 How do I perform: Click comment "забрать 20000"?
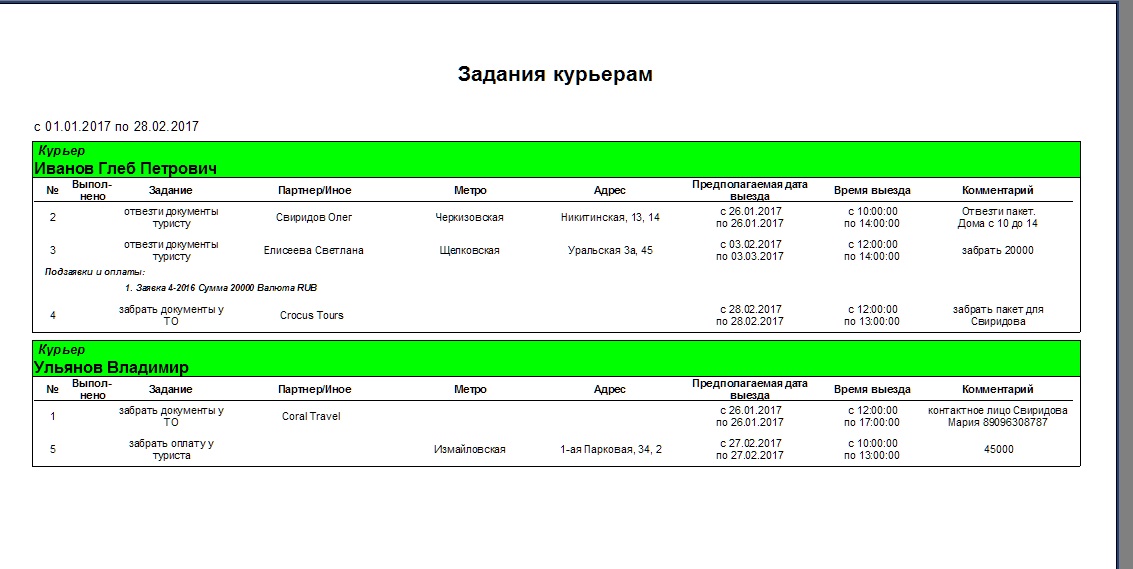tap(997, 251)
